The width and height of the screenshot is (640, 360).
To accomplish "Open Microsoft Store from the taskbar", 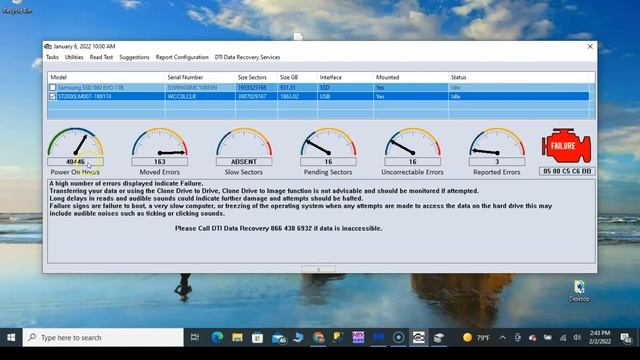I will click(257, 338).
